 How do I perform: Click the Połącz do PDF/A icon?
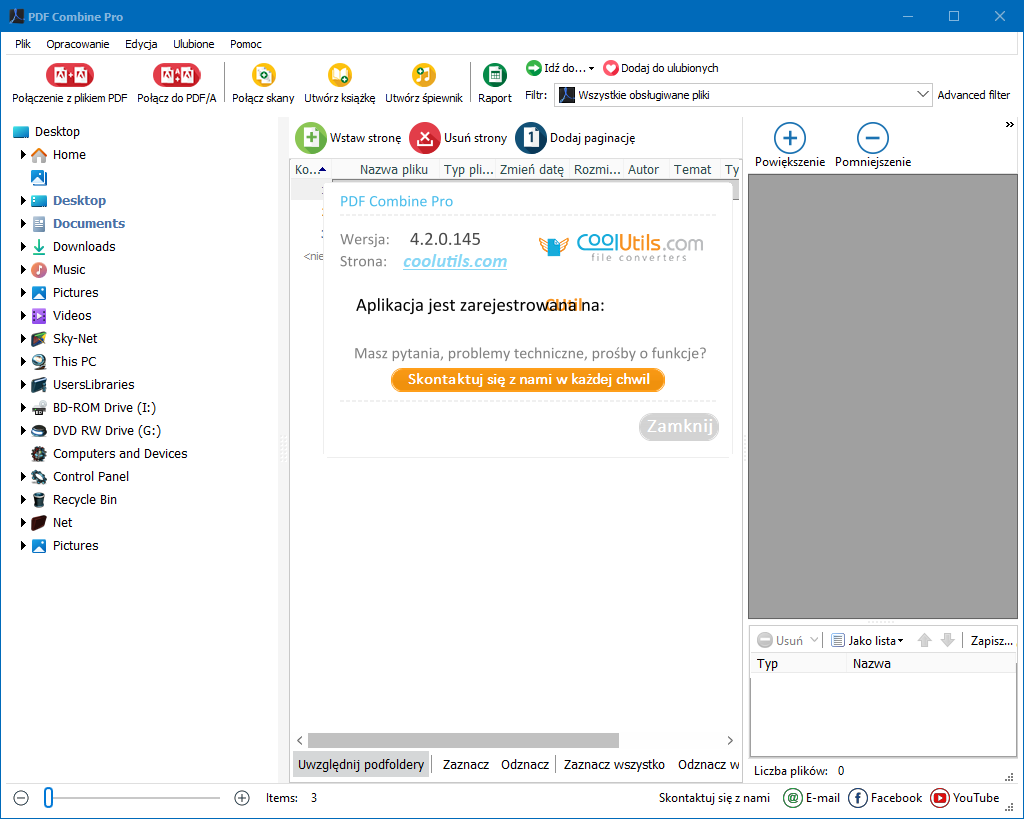pos(176,76)
